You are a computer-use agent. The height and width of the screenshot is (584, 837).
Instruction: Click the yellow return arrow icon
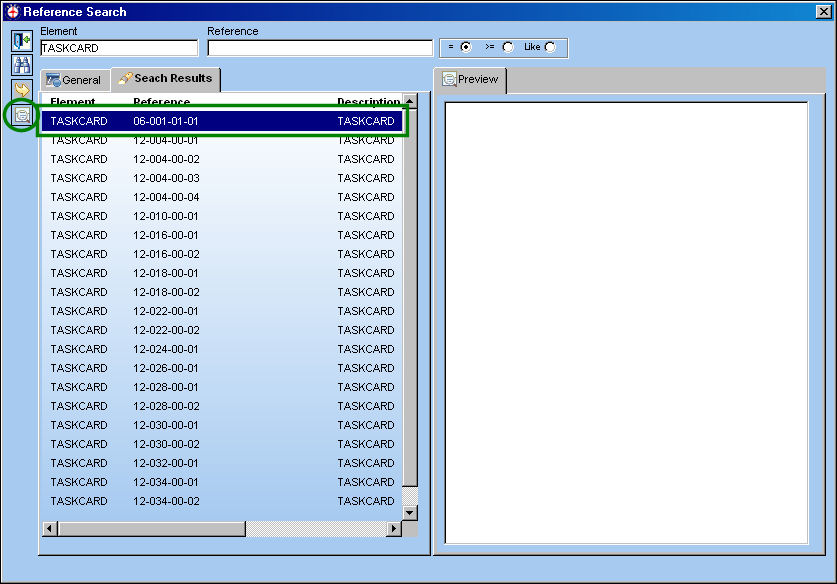(x=22, y=89)
